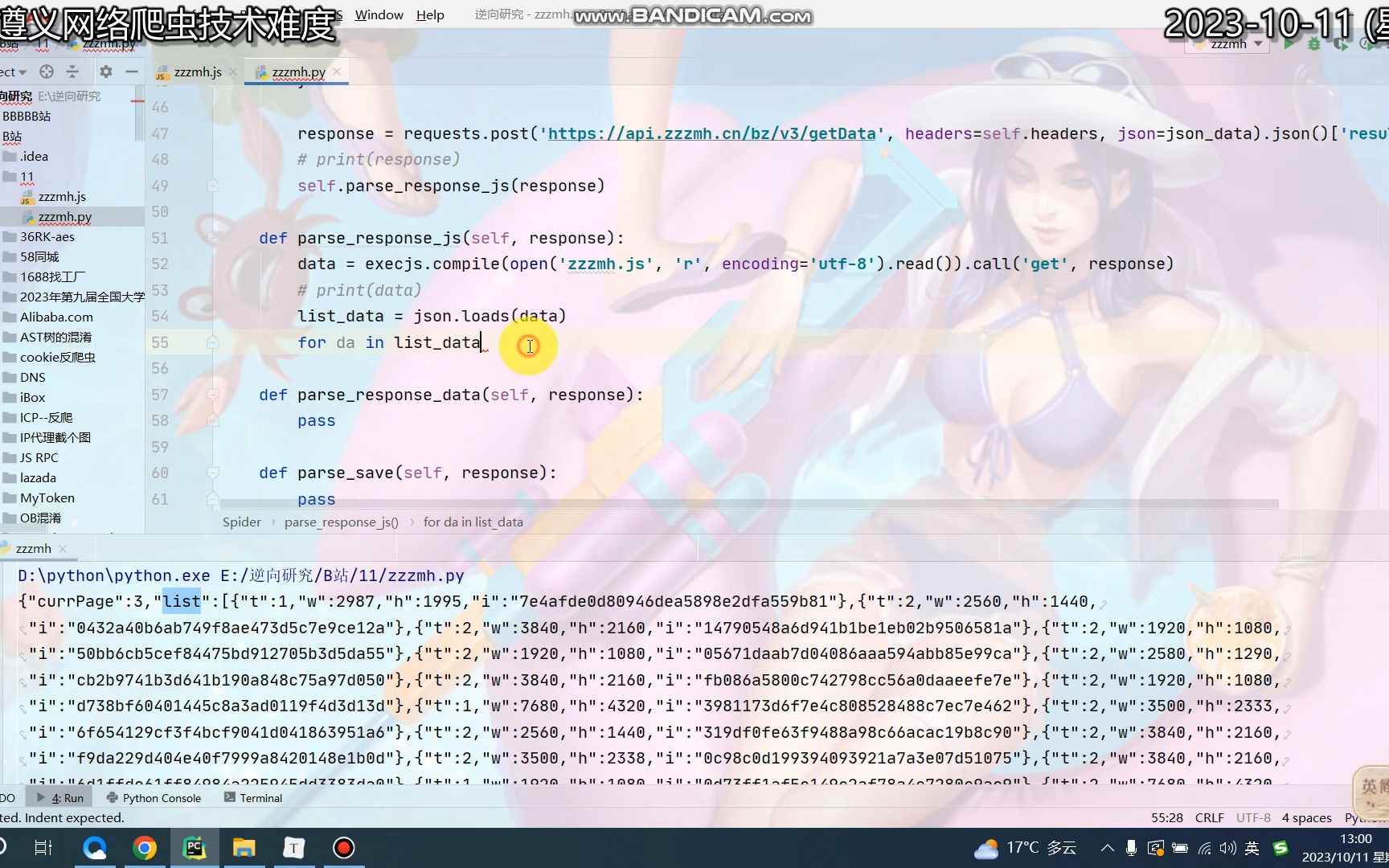
Task: Toggle fold marker at line 57 def
Action: click(x=212, y=395)
